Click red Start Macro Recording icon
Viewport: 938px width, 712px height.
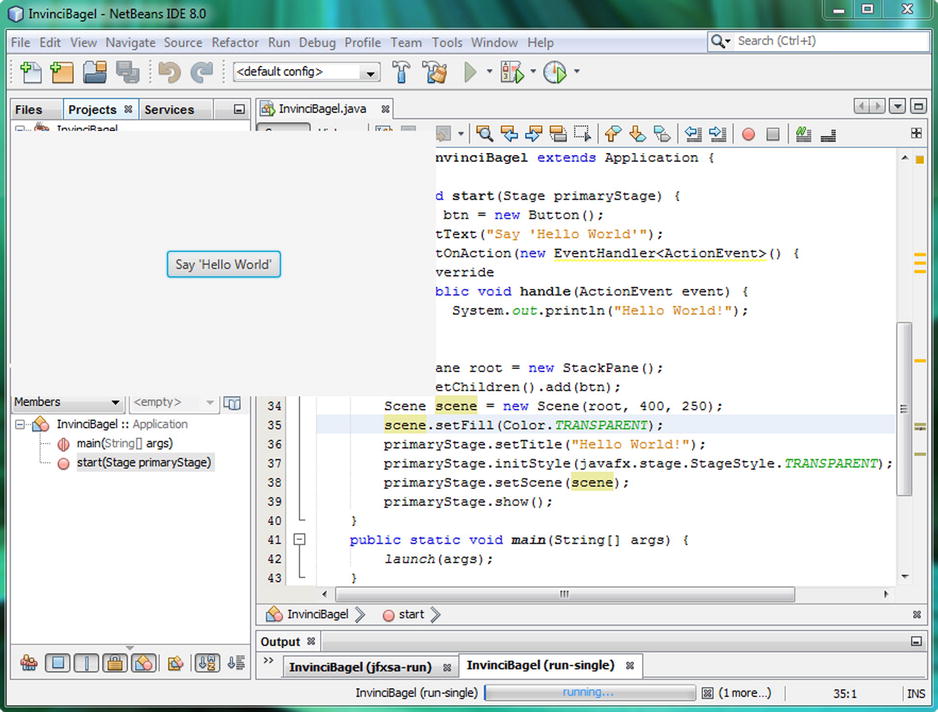pyautogui.click(x=748, y=134)
